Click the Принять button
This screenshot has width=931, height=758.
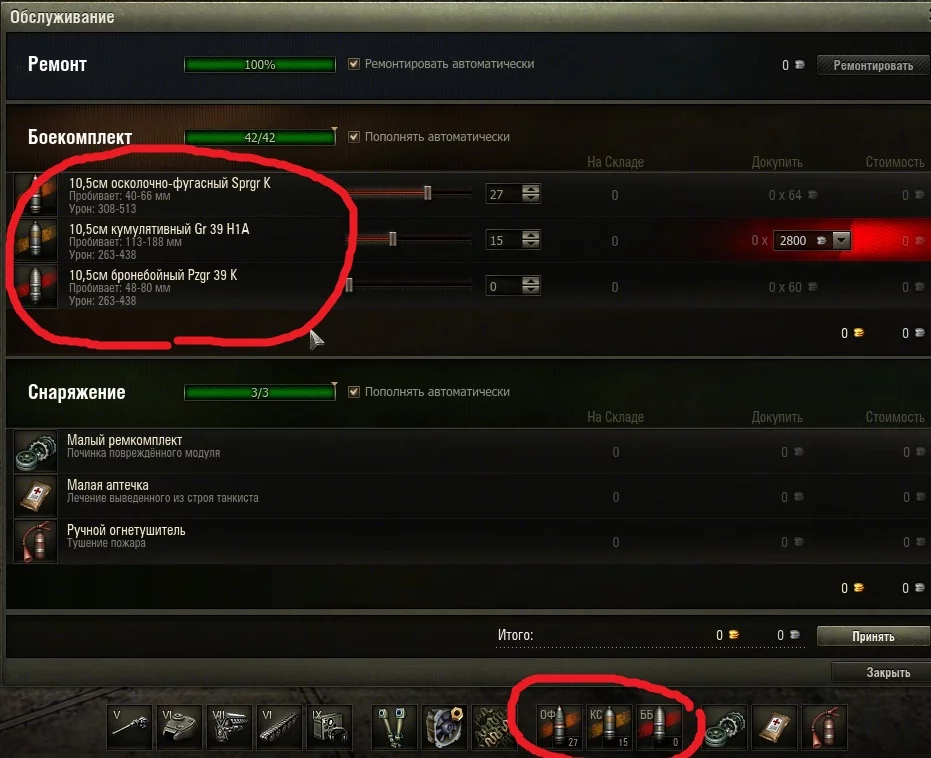click(x=873, y=636)
